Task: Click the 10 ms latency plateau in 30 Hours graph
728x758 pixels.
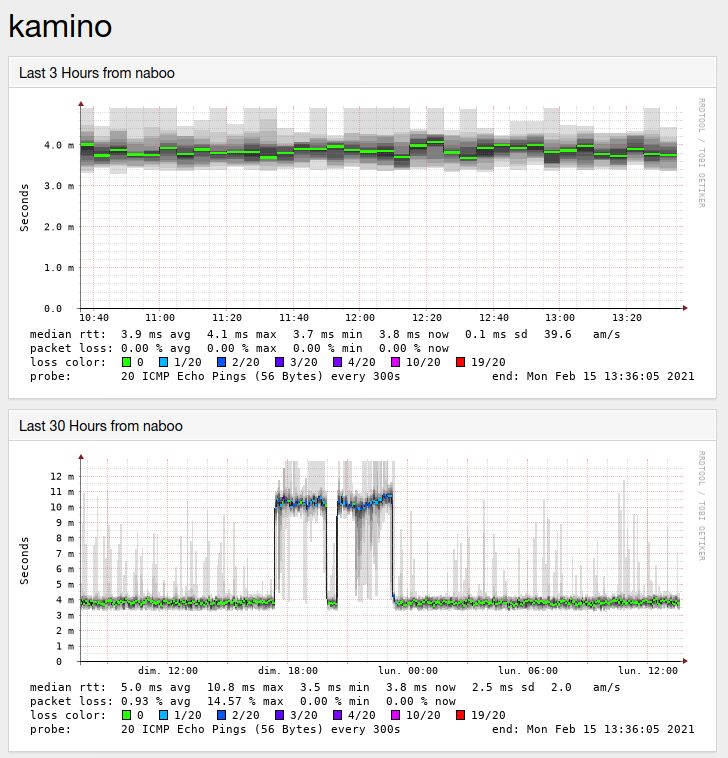Action: [300, 501]
